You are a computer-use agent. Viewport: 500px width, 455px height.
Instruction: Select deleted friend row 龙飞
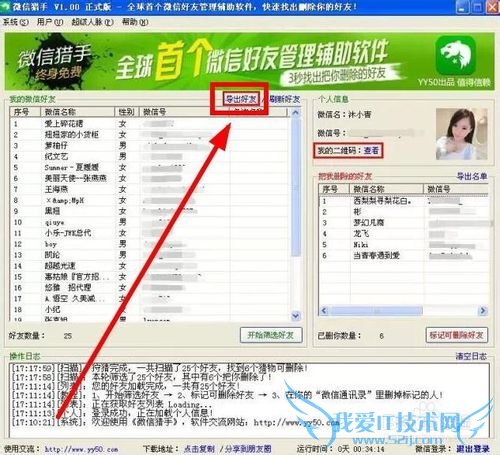(x=404, y=234)
